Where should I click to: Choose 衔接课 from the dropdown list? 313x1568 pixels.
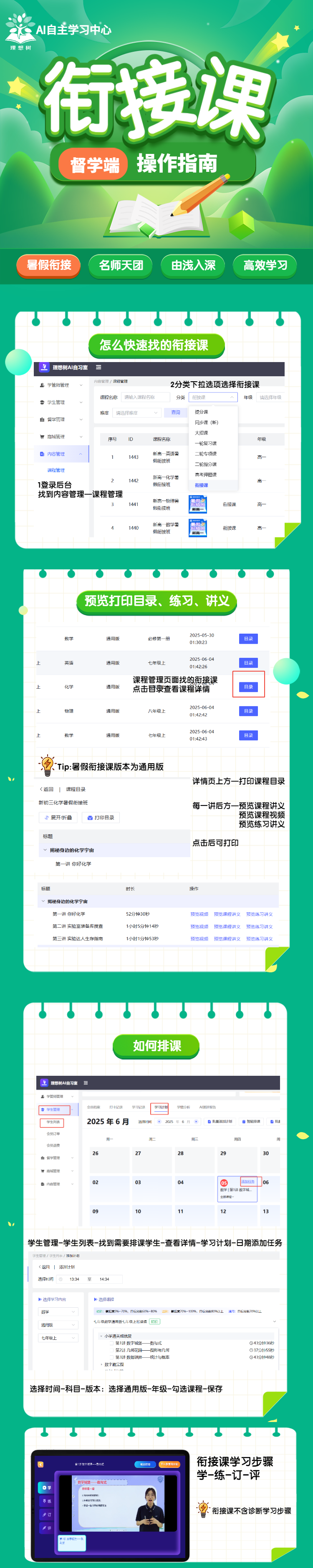pos(202,485)
